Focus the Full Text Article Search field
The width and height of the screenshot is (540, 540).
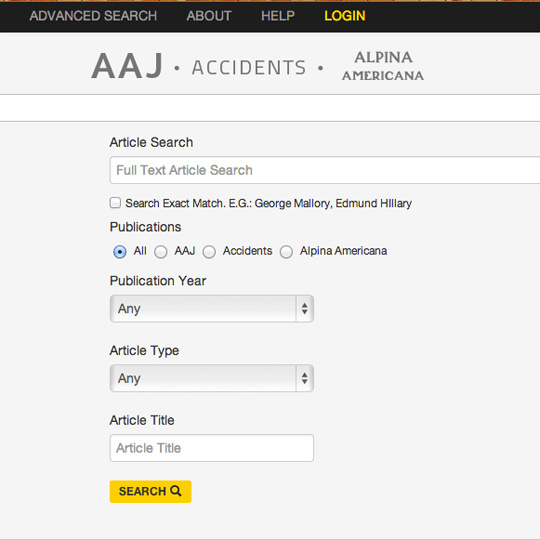click(x=325, y=170)
